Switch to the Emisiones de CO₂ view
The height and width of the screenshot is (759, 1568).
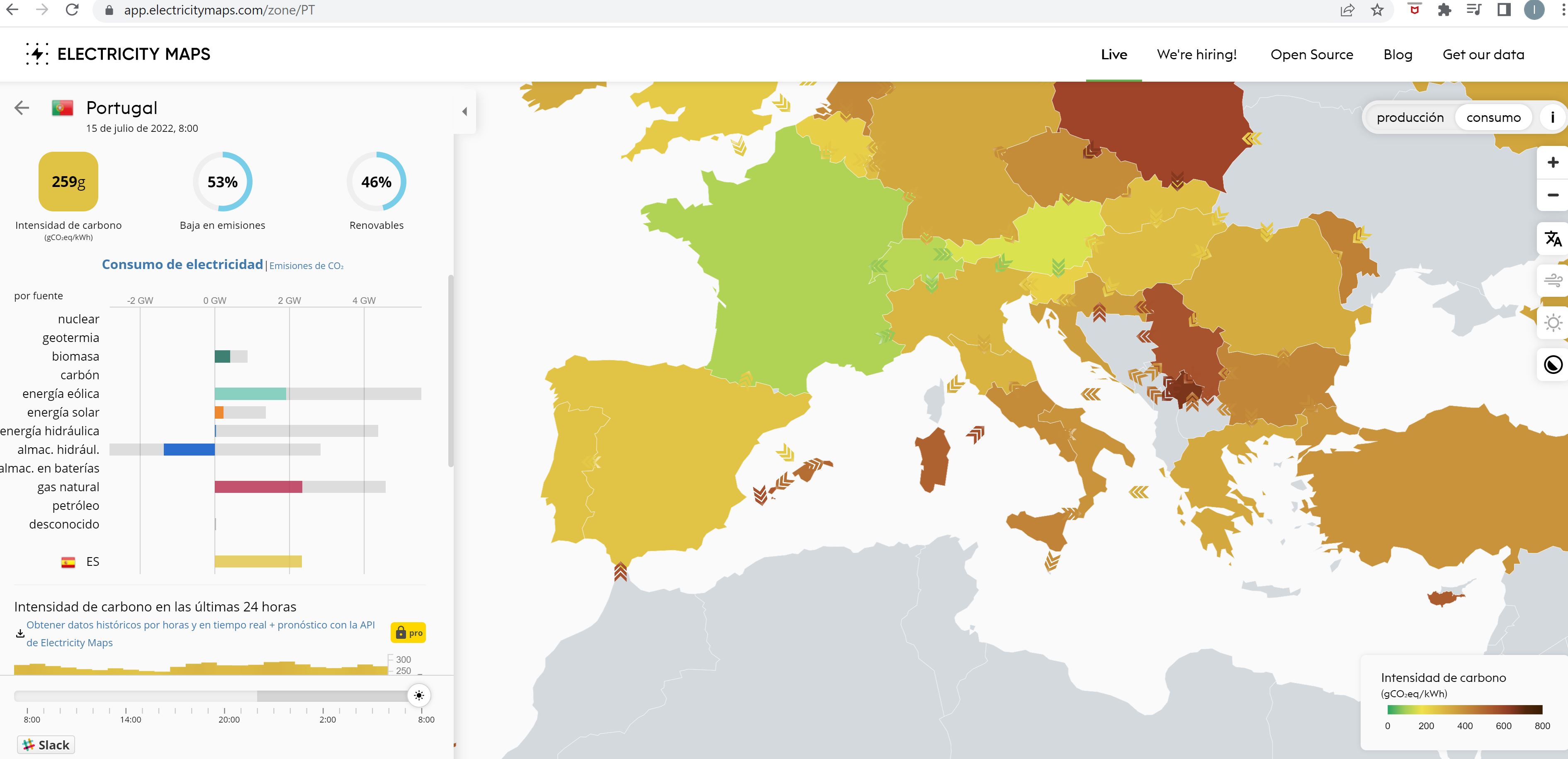(306, 266)
